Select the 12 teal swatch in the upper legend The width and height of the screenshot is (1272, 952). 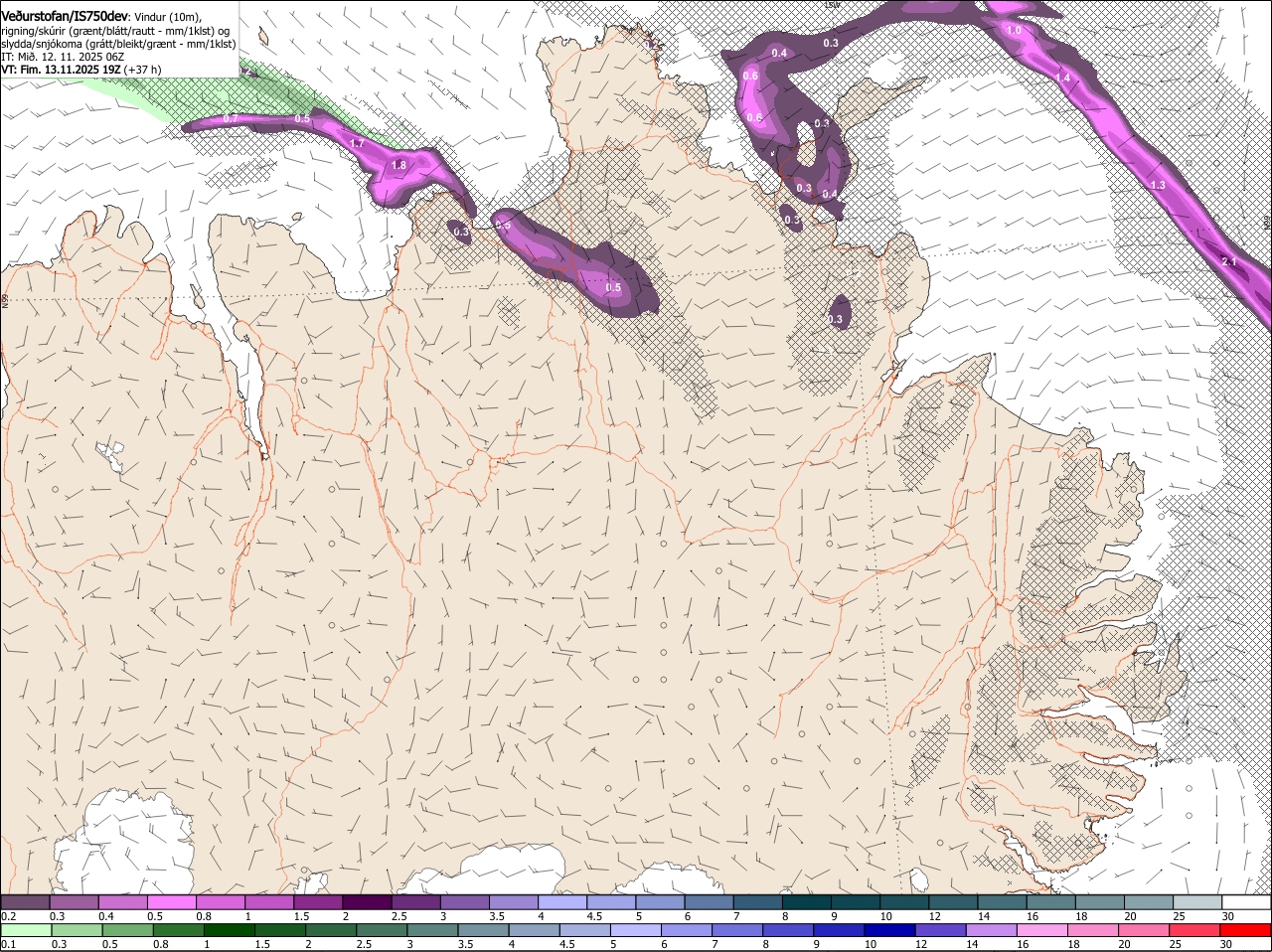[x=952, y=902]
